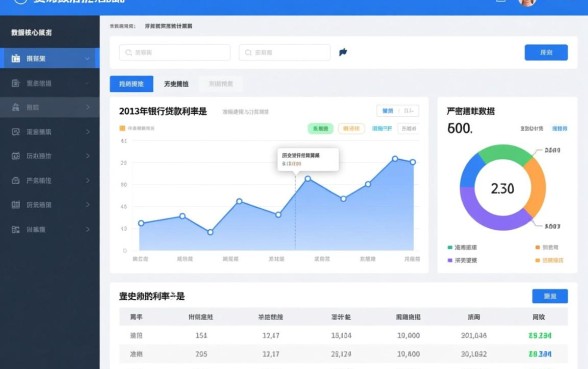Click the fifth sidebar item's icon
The width and height of the screenshot is (588, 369).
click(x=16, y=156)
